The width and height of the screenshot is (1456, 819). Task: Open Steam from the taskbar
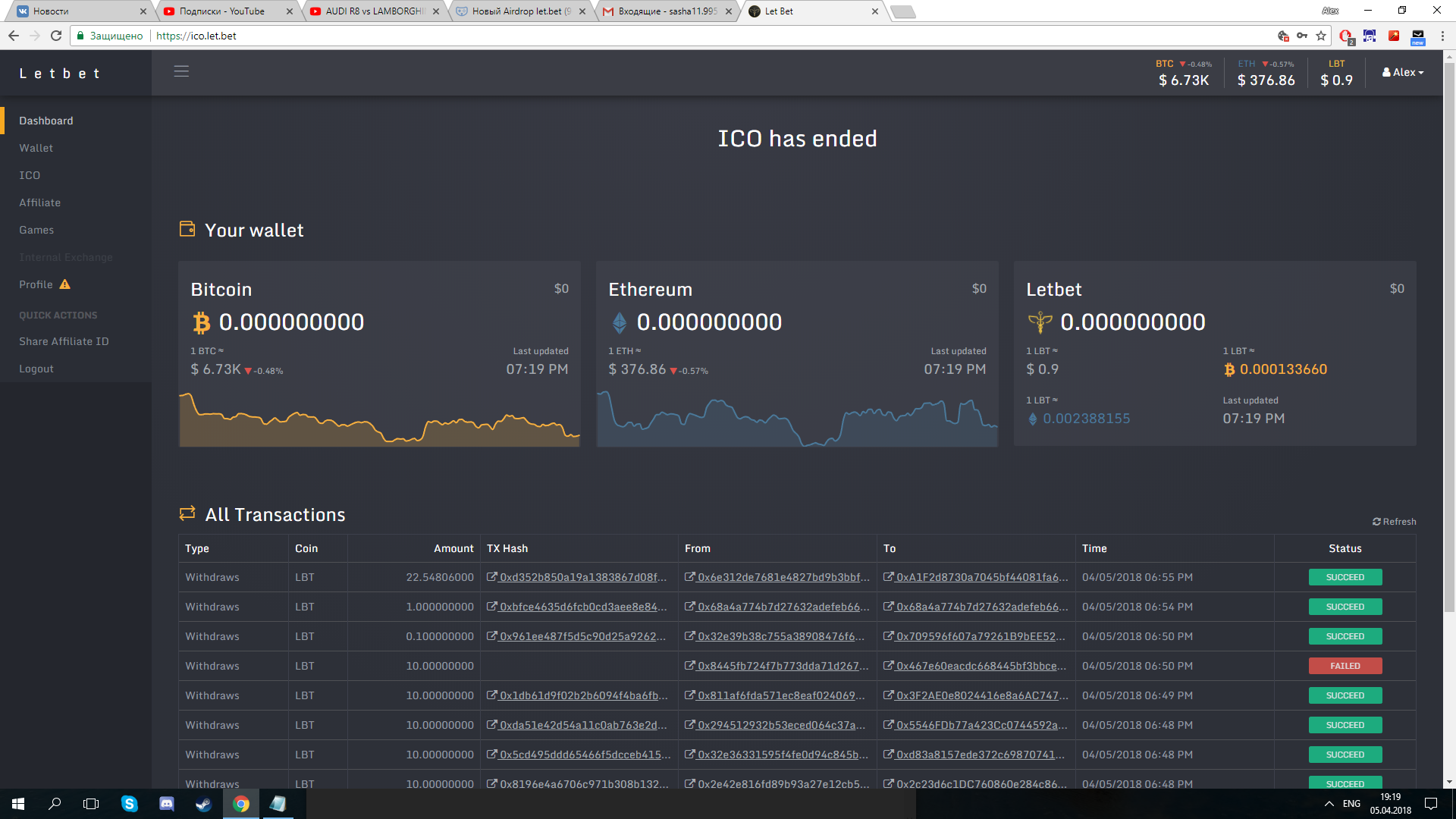tap(204, 804)
